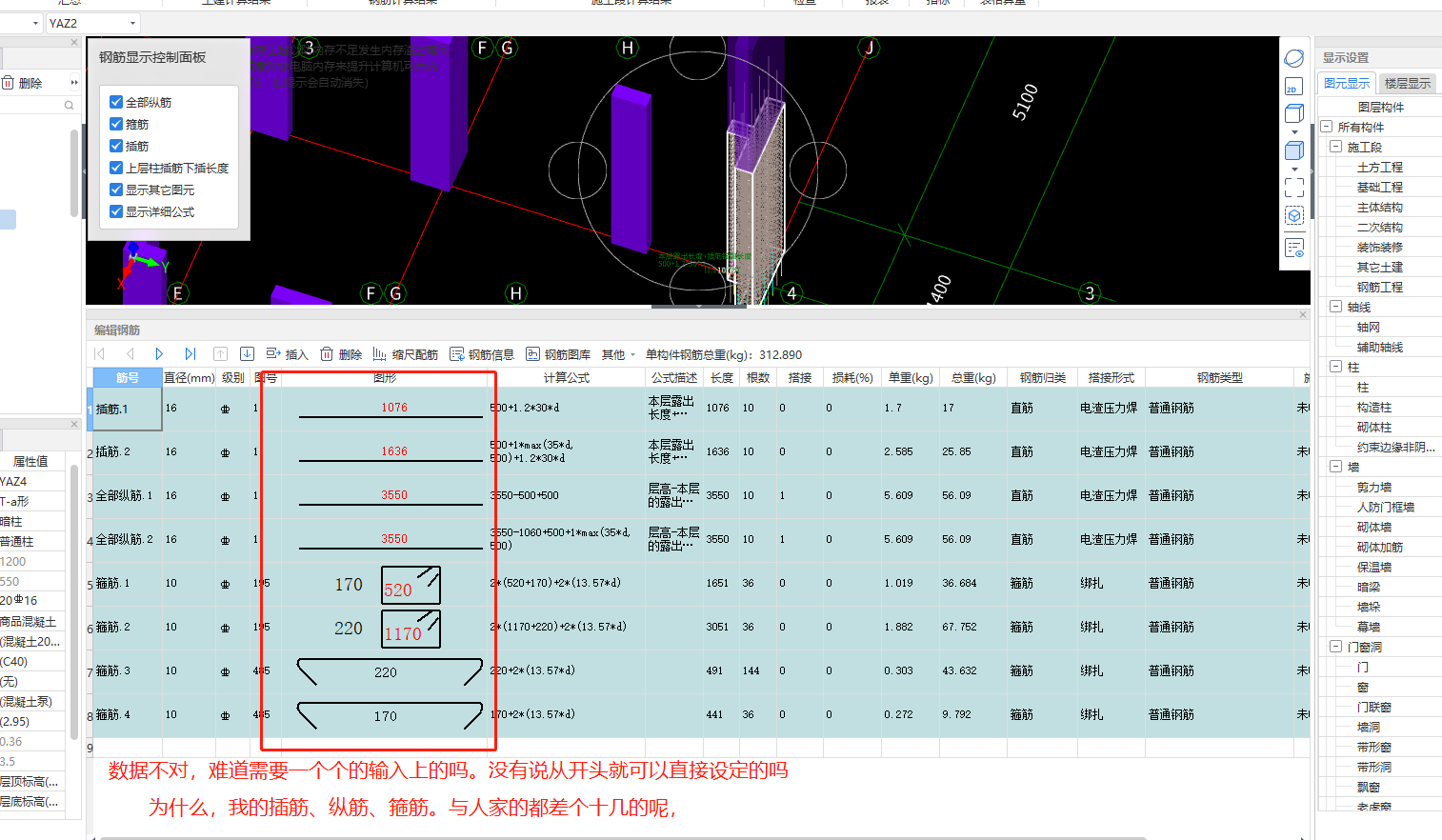1442x840 pixels.
Task: Select 土方工程 in display tree
Action: point(1380,167)
